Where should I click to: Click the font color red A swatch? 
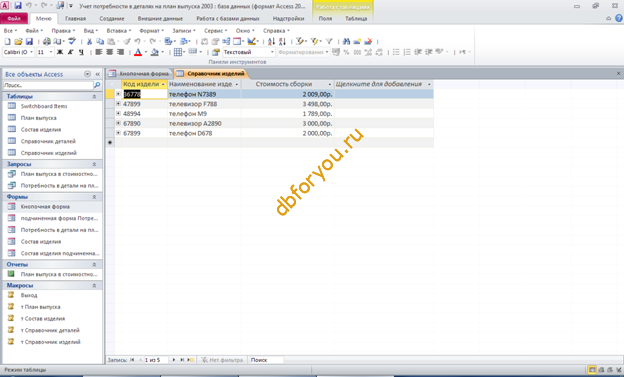click(x=138, y=52)
